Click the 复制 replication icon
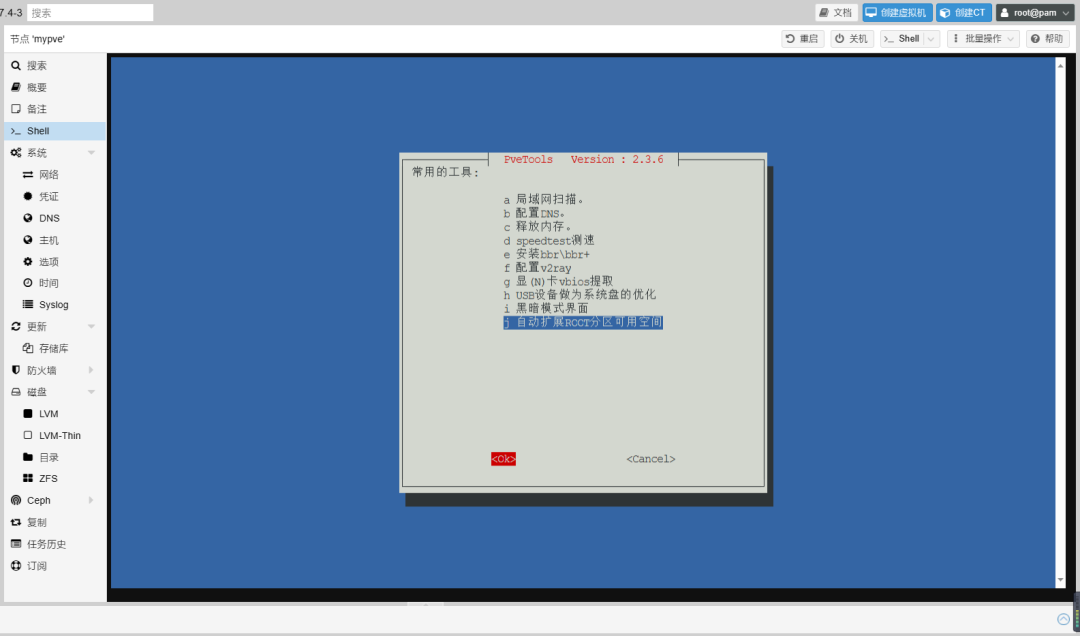The image size is (1080, 636). (16, 522)
